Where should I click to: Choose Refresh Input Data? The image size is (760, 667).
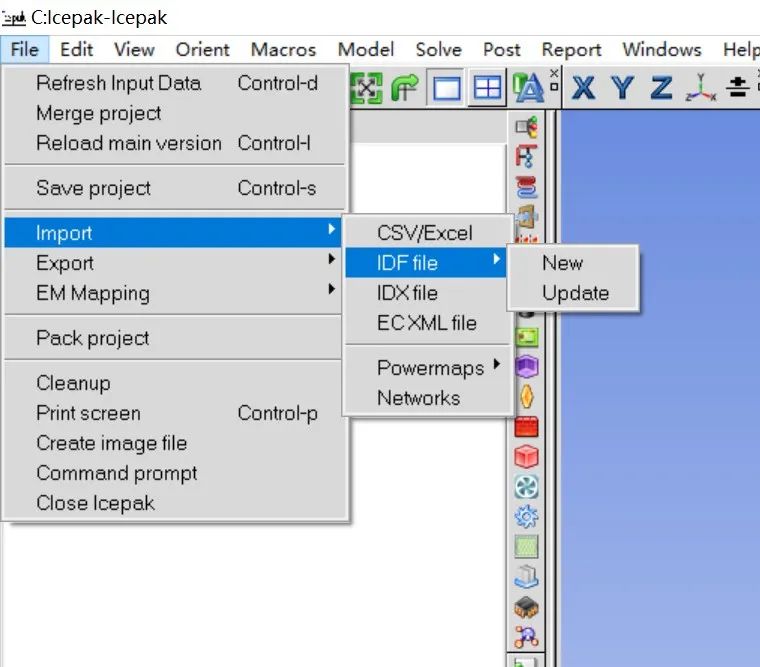tap(174, 83)
